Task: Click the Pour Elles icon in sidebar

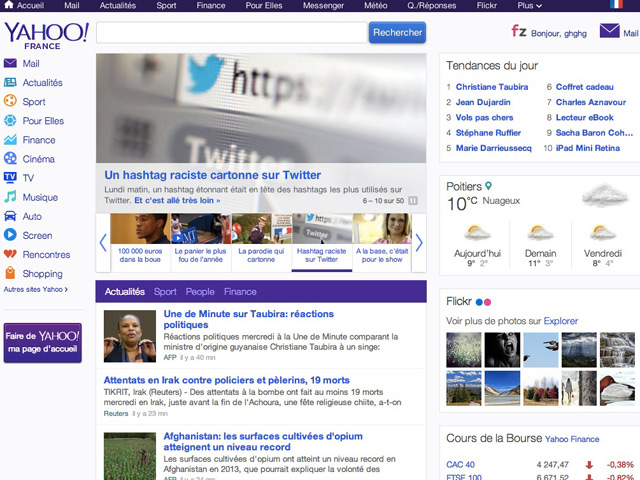Action: pyautogui.click(x=10, y=120)
